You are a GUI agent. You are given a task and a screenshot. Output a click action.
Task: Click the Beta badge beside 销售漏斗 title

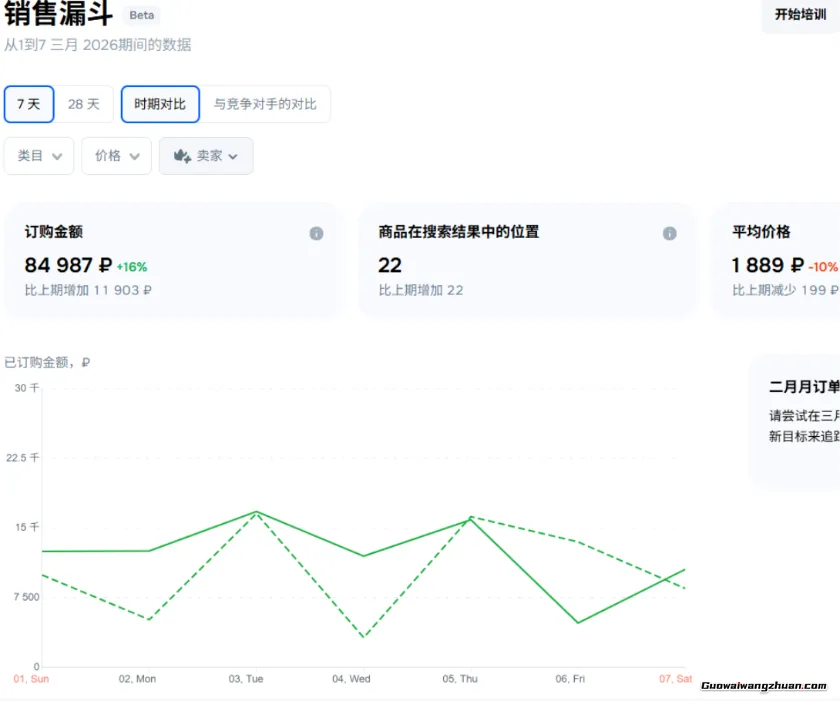pyautogui.click(x=141, y=15)
